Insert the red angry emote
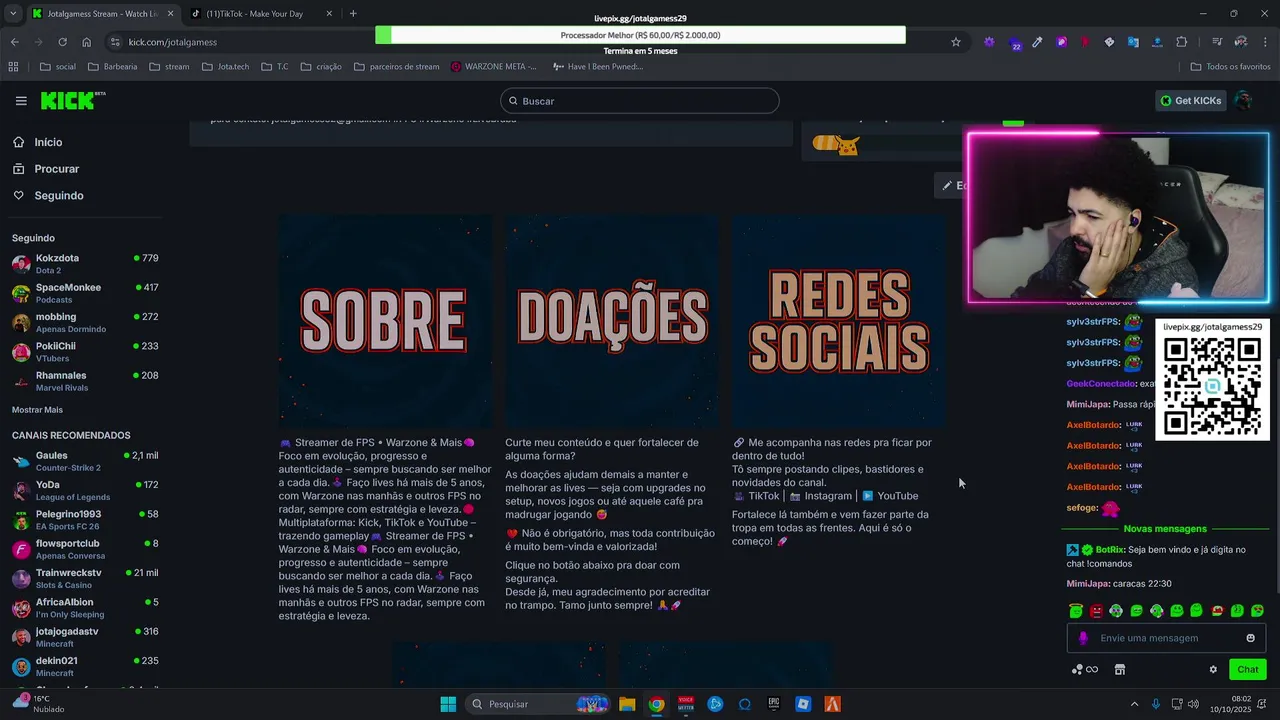 click(1096, 611)
